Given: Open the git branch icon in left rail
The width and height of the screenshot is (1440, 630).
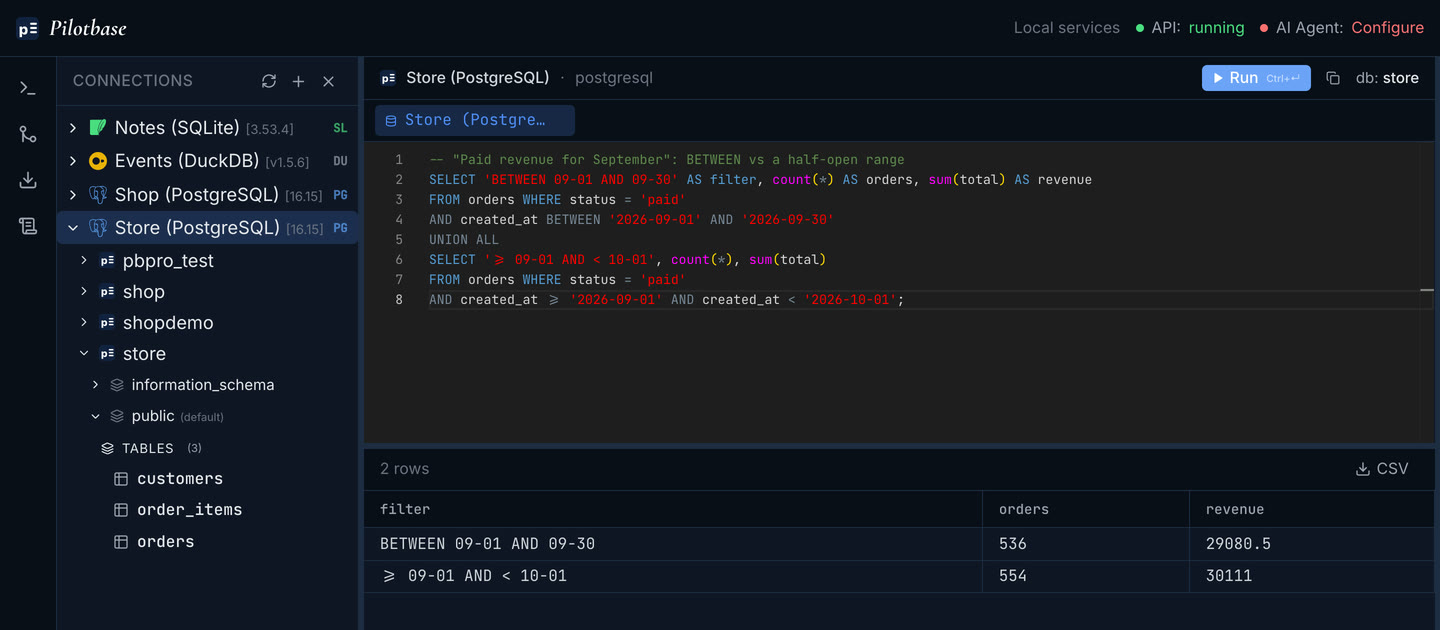Looking at the screenshot, I should tap(28, 134).
